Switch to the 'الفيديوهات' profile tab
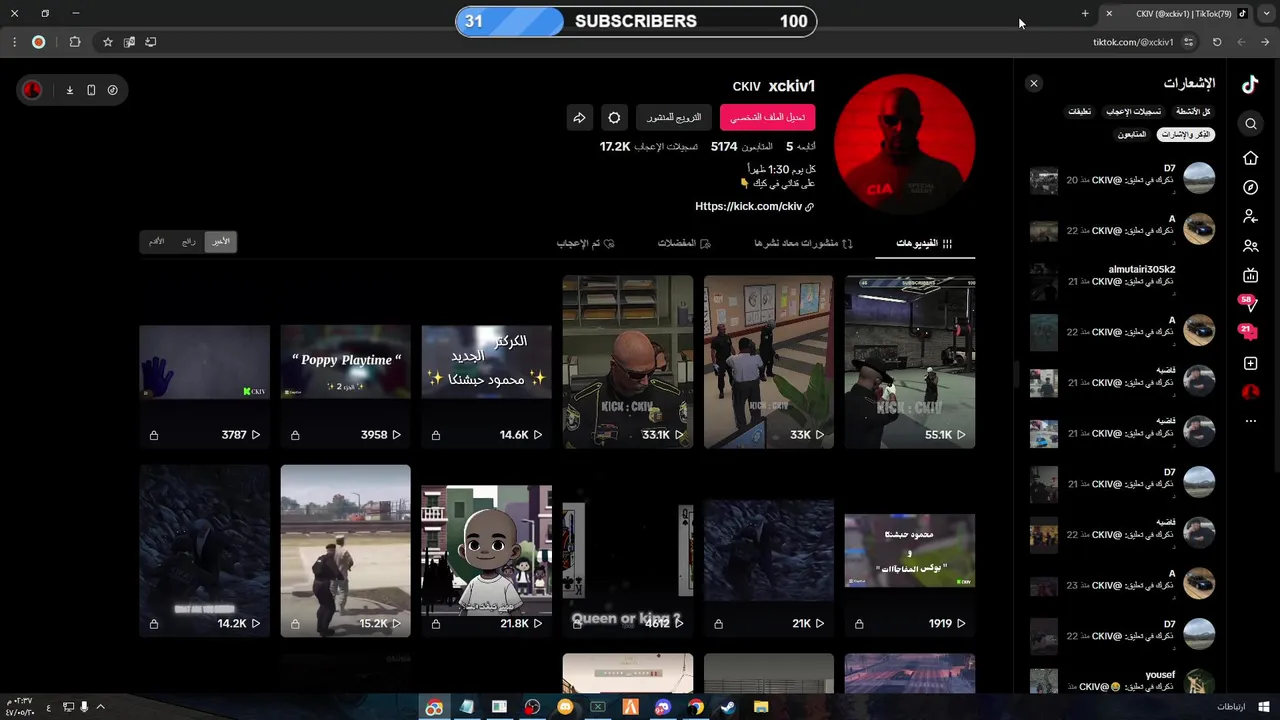Viewport: 1280px width, 720px height. (x=924, y=243)
